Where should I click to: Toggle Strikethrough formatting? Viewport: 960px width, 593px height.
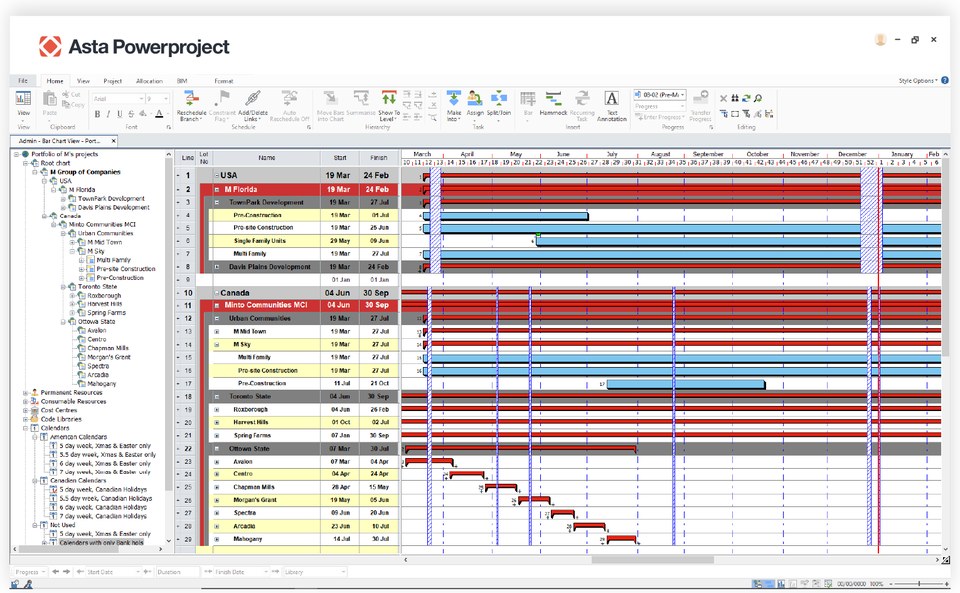[x=131, y=114]
